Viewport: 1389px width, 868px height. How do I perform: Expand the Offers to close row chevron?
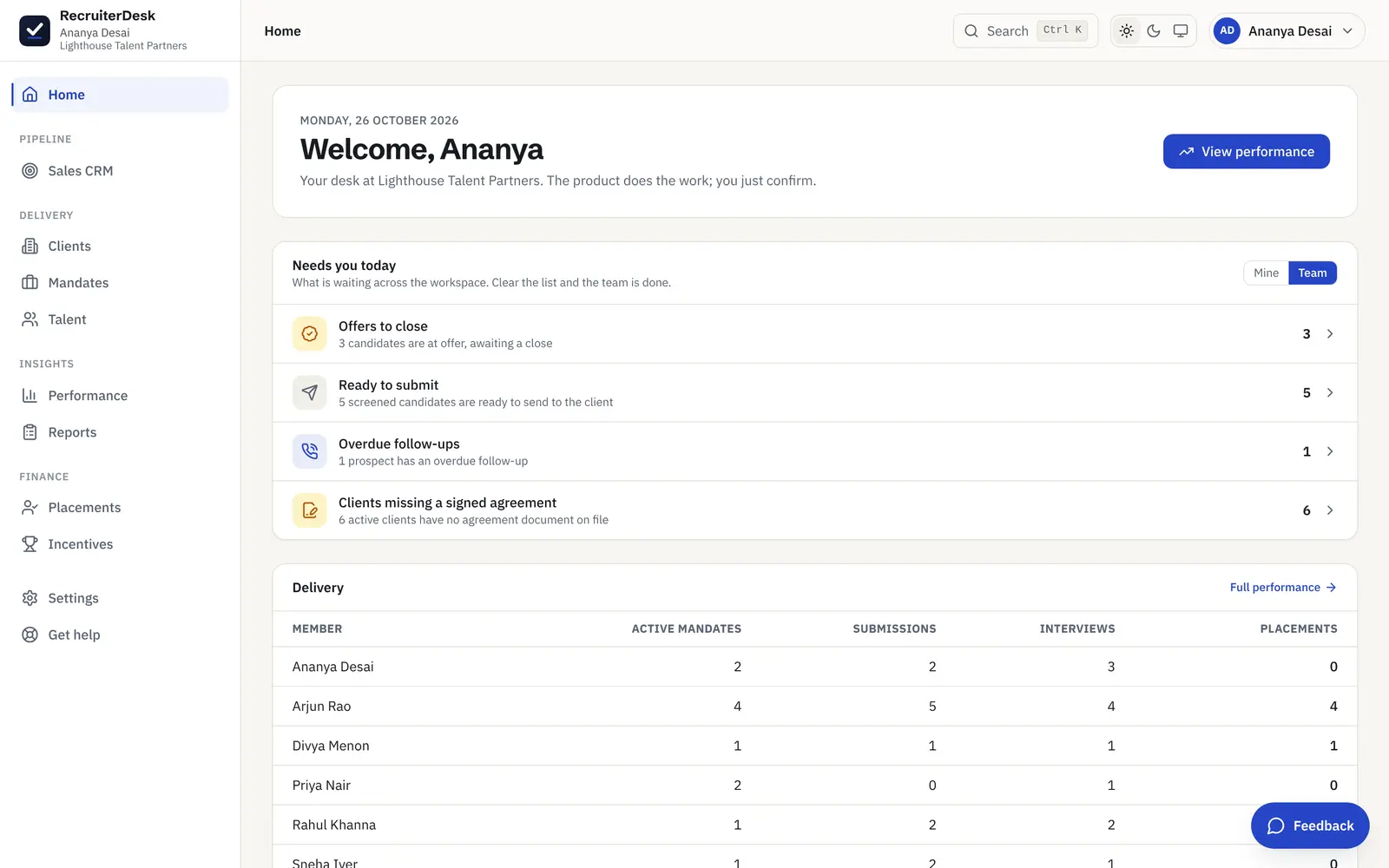tap(1330, 334)
